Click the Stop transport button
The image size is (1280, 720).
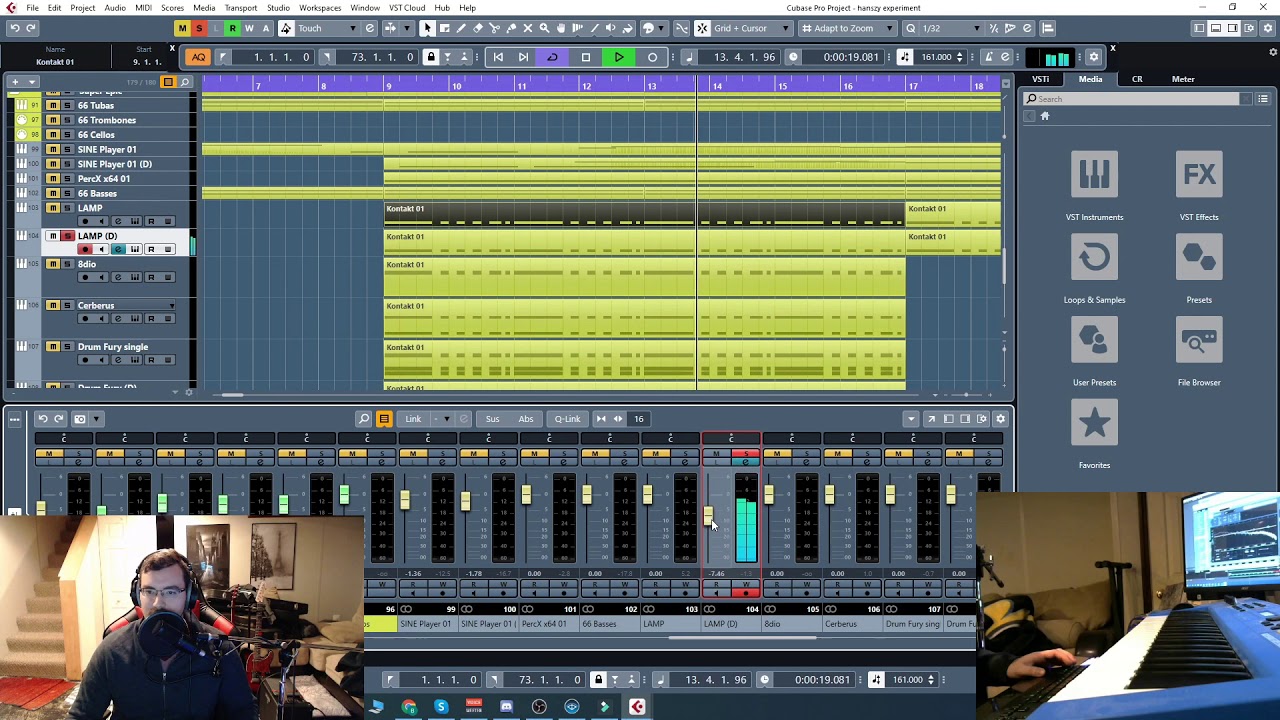tap(586, 57)
